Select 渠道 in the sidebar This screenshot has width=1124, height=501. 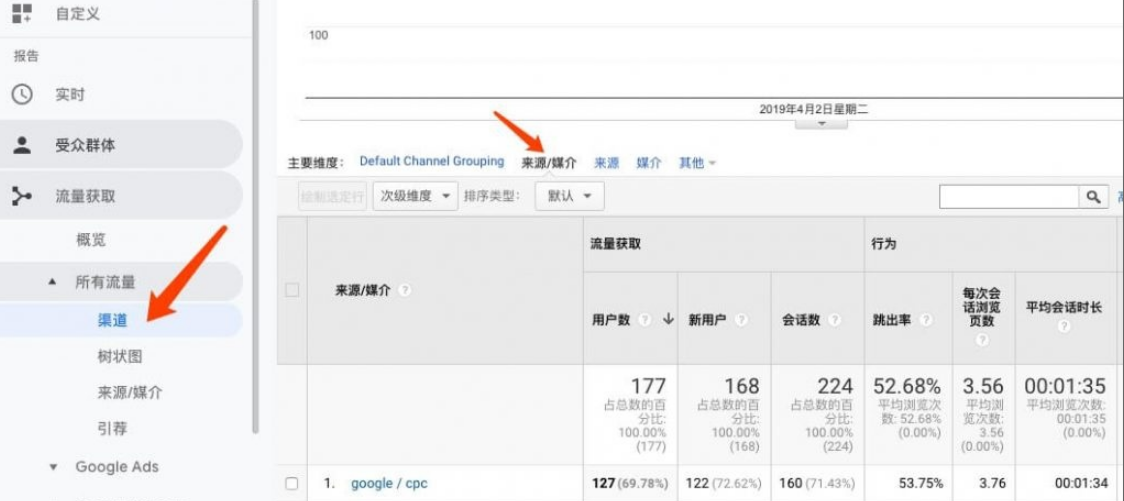tap(113, 320)
